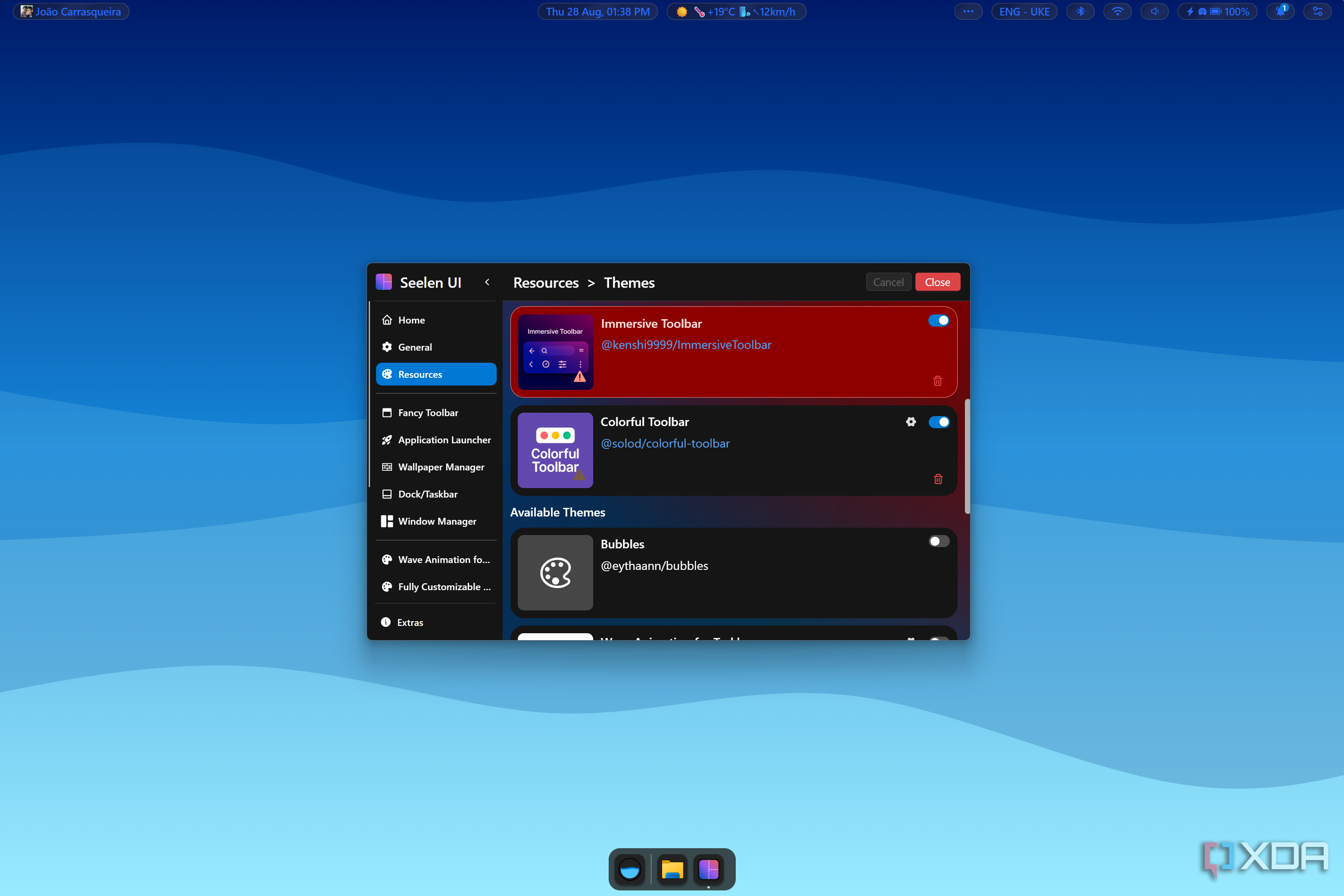Screen dimensions: 1344x896
Task: Open Application Launcher settings
Action: [x=436, y=439]
